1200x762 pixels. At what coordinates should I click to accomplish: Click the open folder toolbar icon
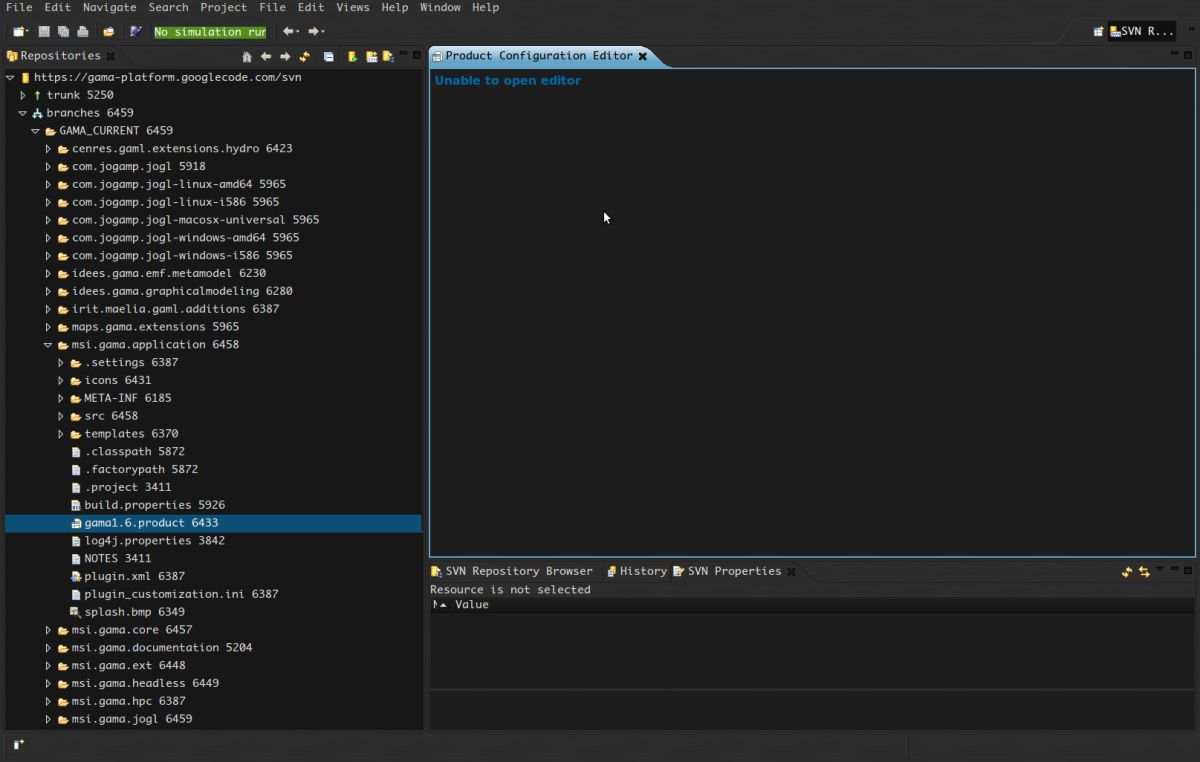(108, 32)
